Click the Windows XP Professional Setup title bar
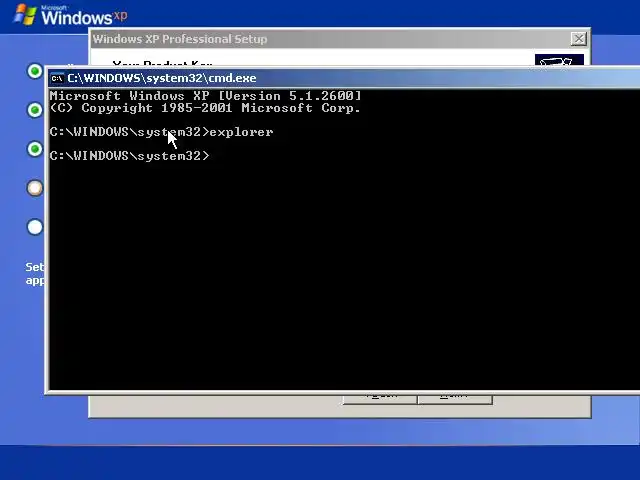 tap(340, 39)
